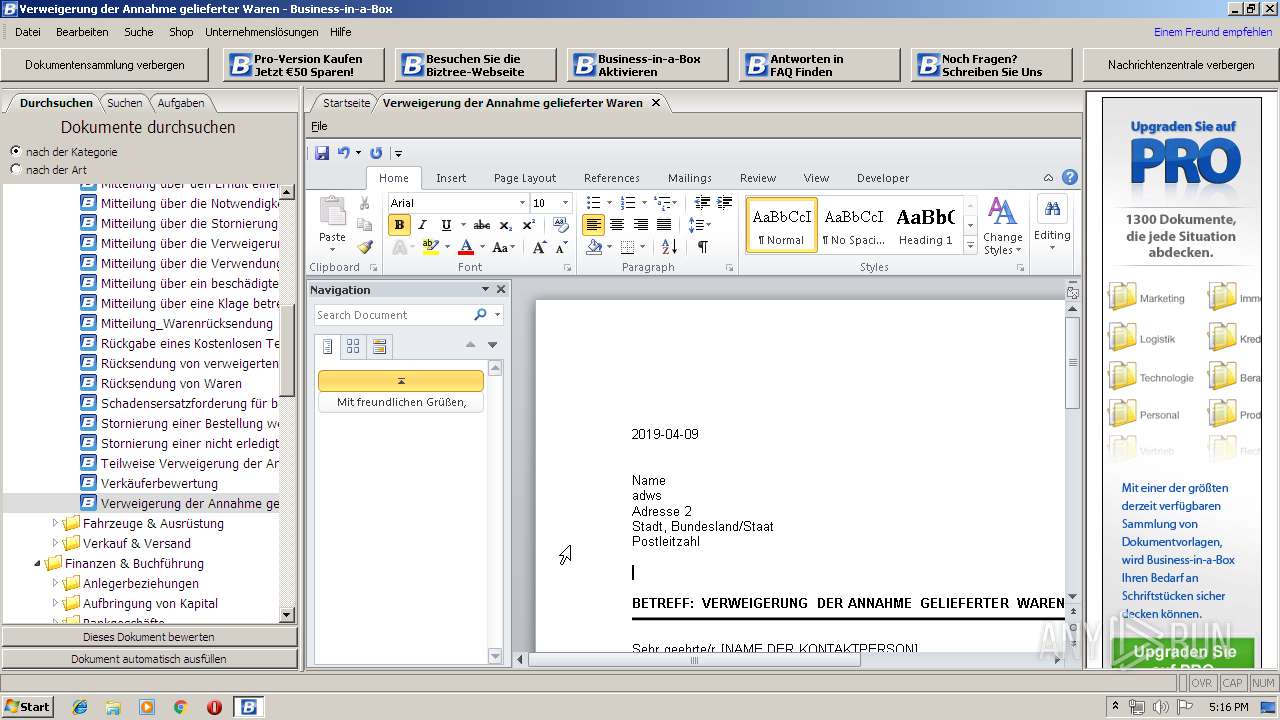Open the Unternehmenslösungen menu

(262, 32)
